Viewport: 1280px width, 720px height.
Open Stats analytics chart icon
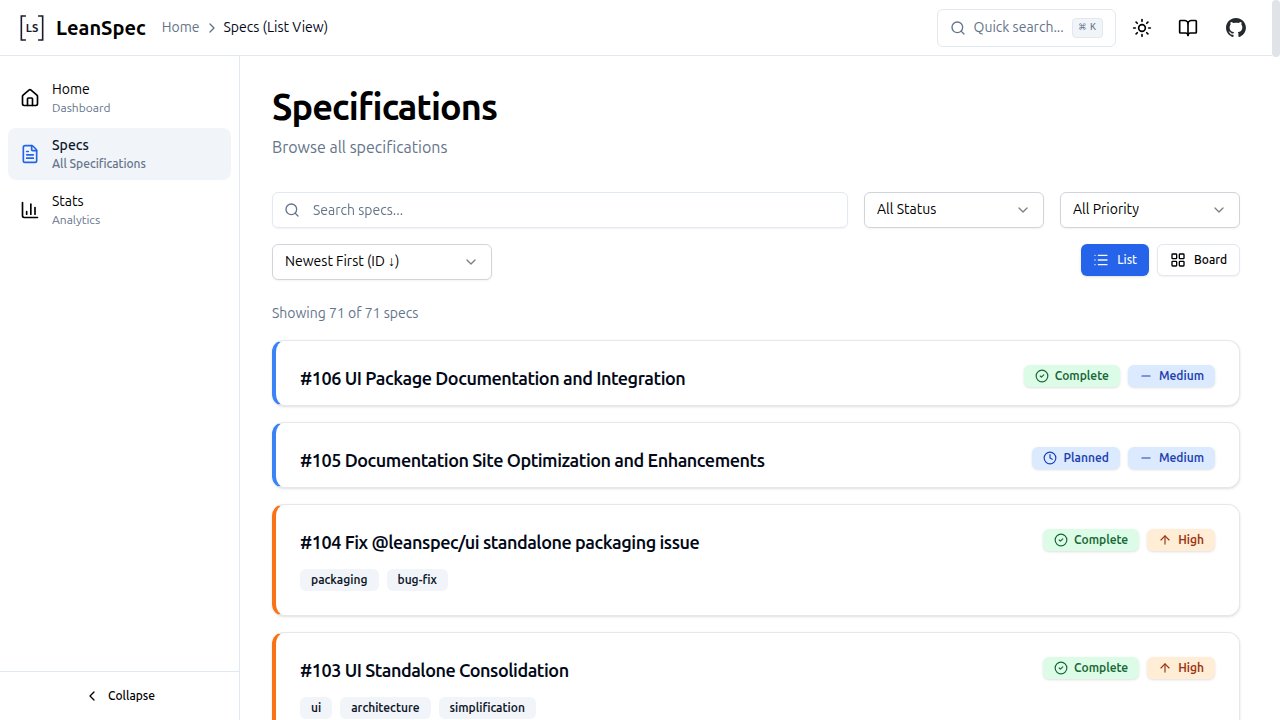(x=29, y=209)
